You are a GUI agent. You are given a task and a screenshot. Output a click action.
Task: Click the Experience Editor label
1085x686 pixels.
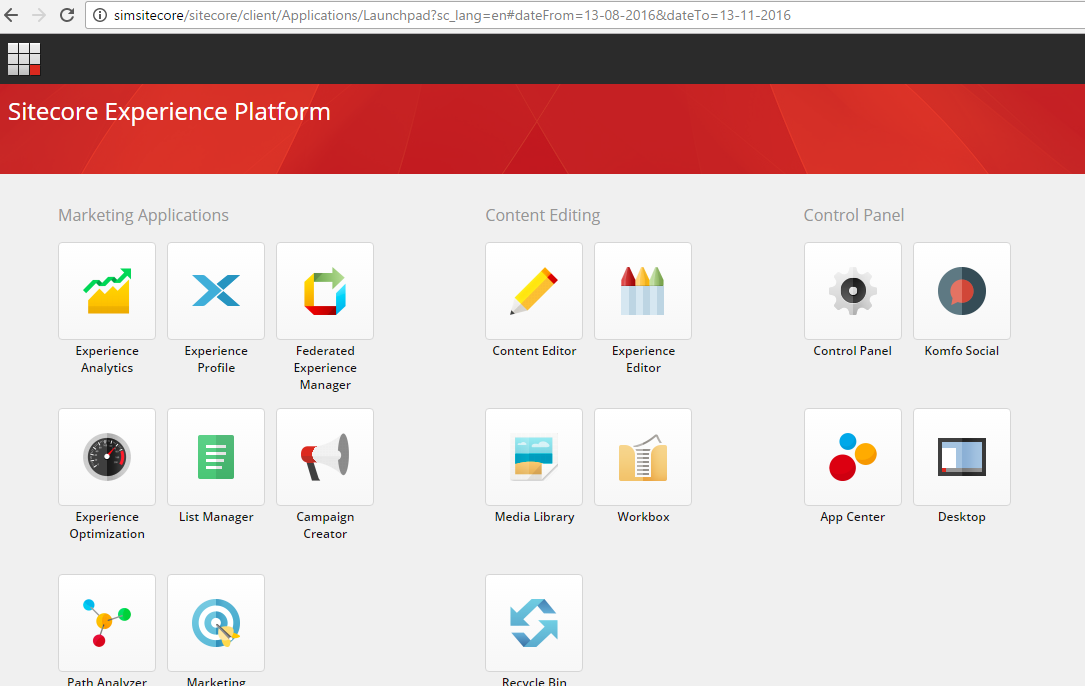click(x=644, y=359)
